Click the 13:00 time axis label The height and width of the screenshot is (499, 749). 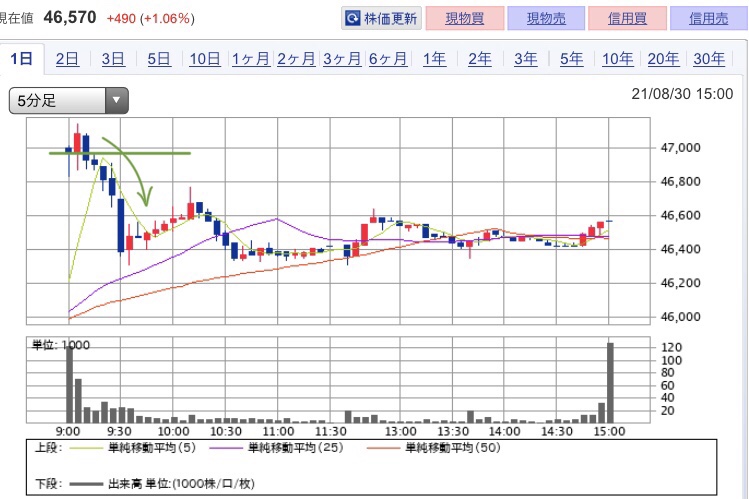click(400, 432)
